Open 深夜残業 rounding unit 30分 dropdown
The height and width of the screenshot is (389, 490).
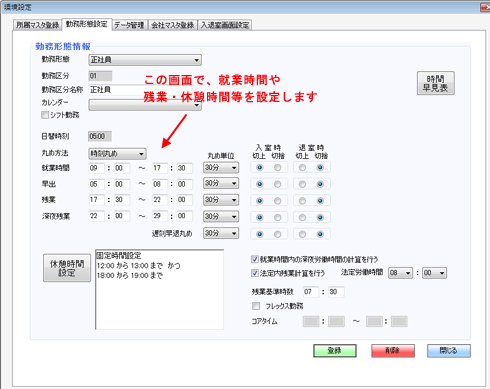(x=221, y=217)
